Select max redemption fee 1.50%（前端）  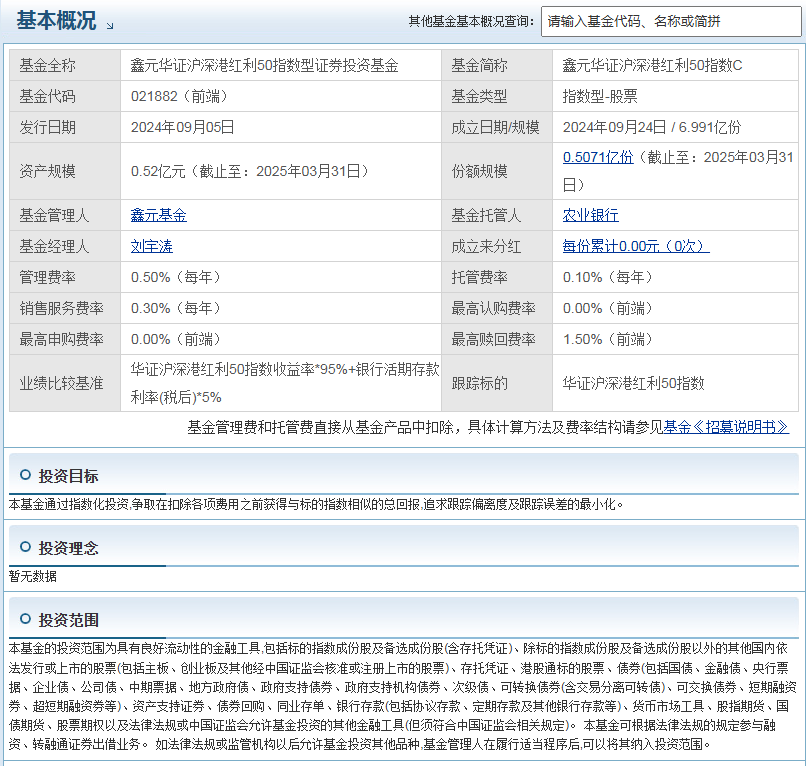pyautogui.click(x=608, y=339)
